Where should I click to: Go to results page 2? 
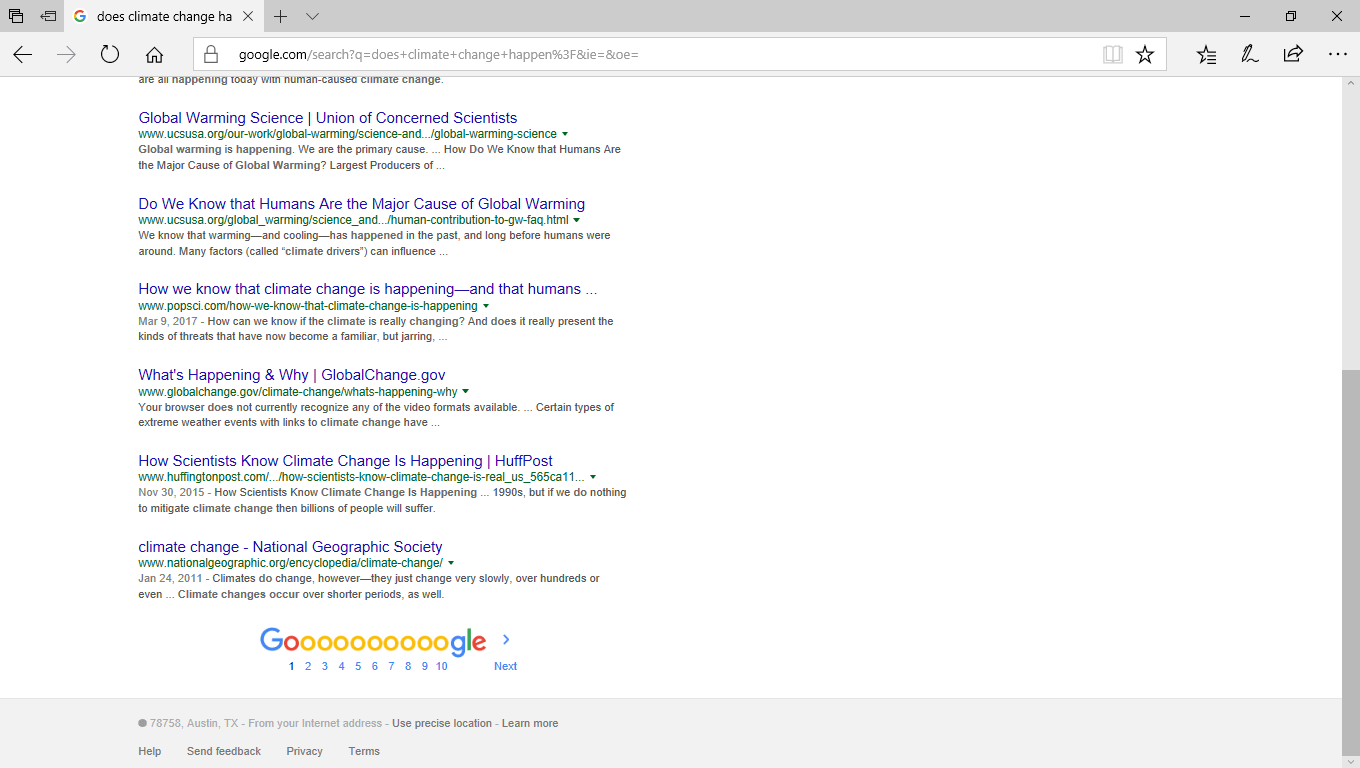[x=308, y=666]
